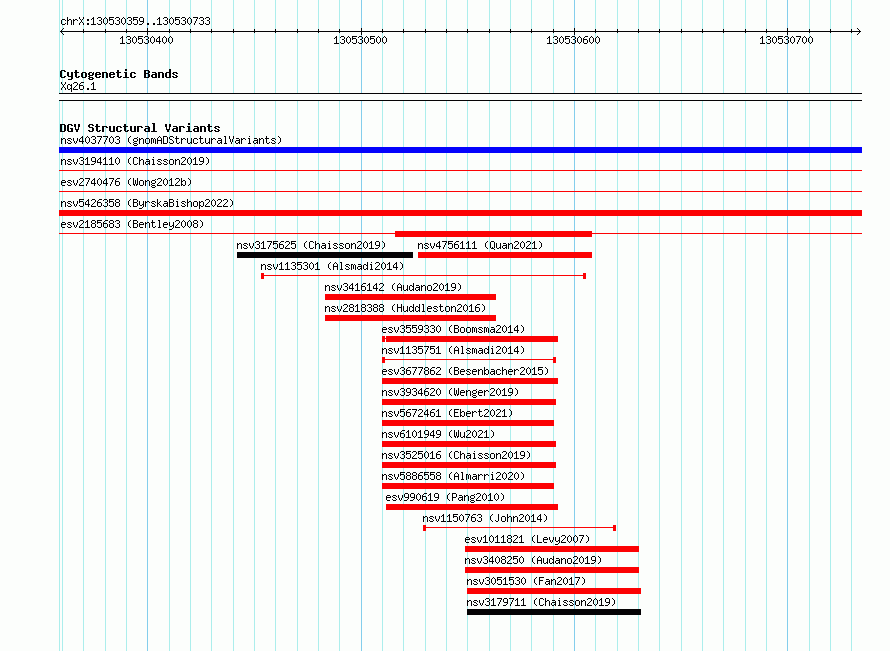Click ruler coordinate 130530700
The image size is (890, 651).
pyautogui.click(x=786, y=40)
